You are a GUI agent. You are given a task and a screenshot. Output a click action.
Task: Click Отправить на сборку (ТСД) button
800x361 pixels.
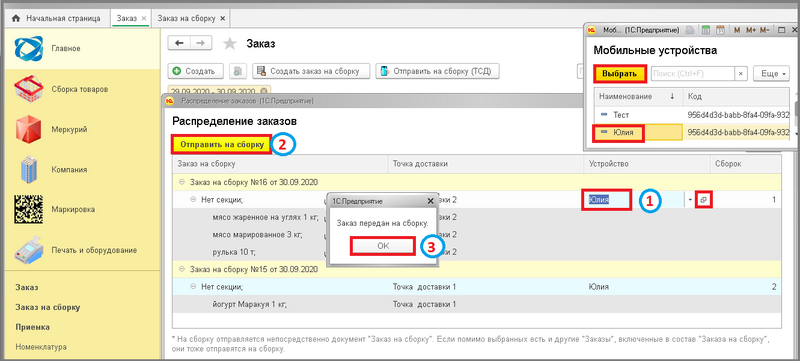point(437,71)
